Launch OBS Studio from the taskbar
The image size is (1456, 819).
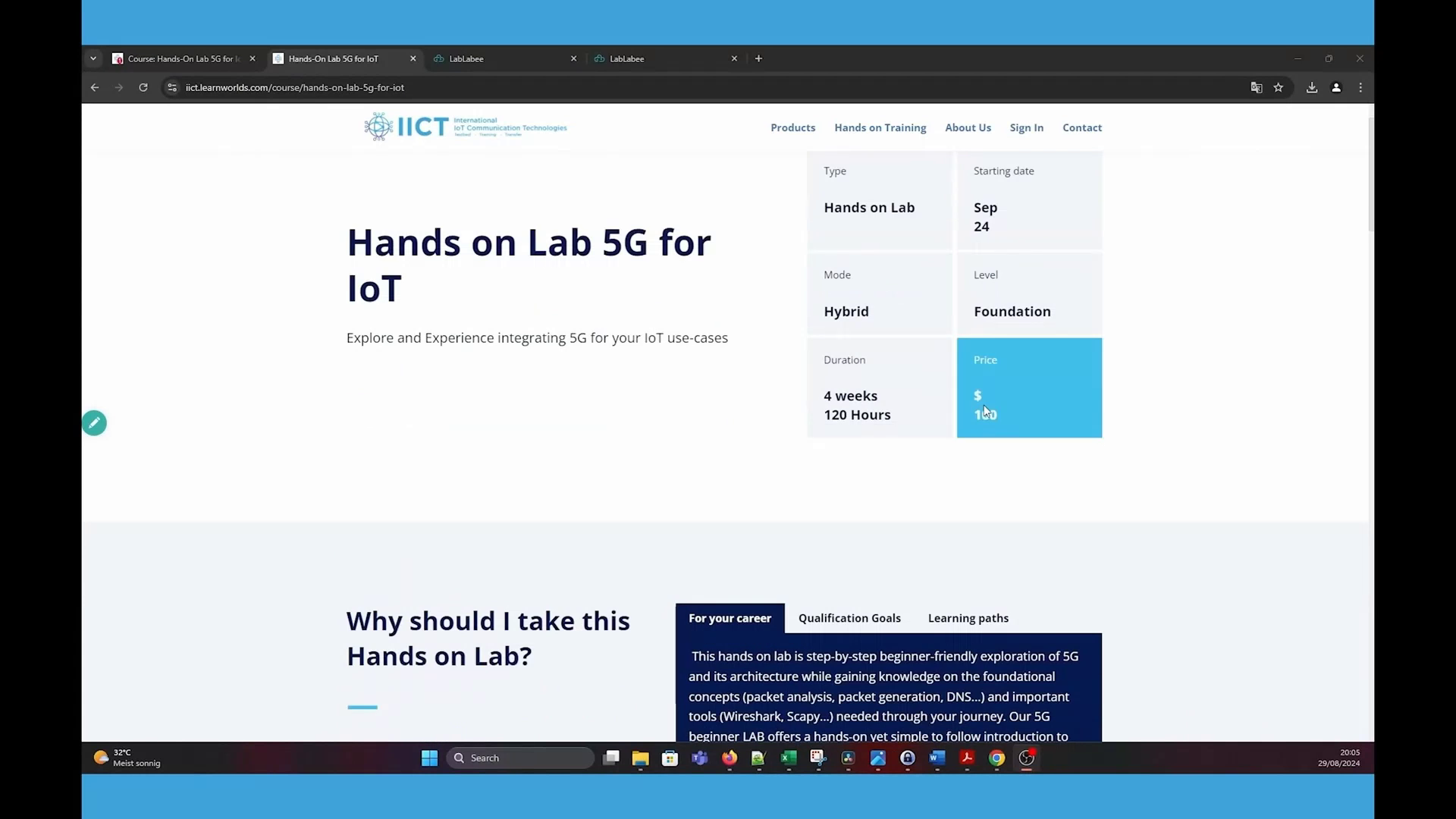[x=1026, y=758]
